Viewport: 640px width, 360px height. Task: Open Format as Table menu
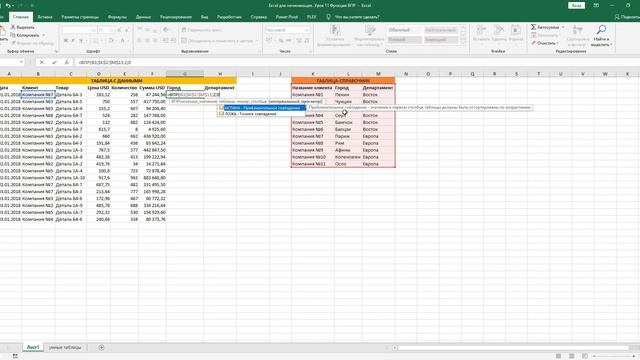[370, 35]
